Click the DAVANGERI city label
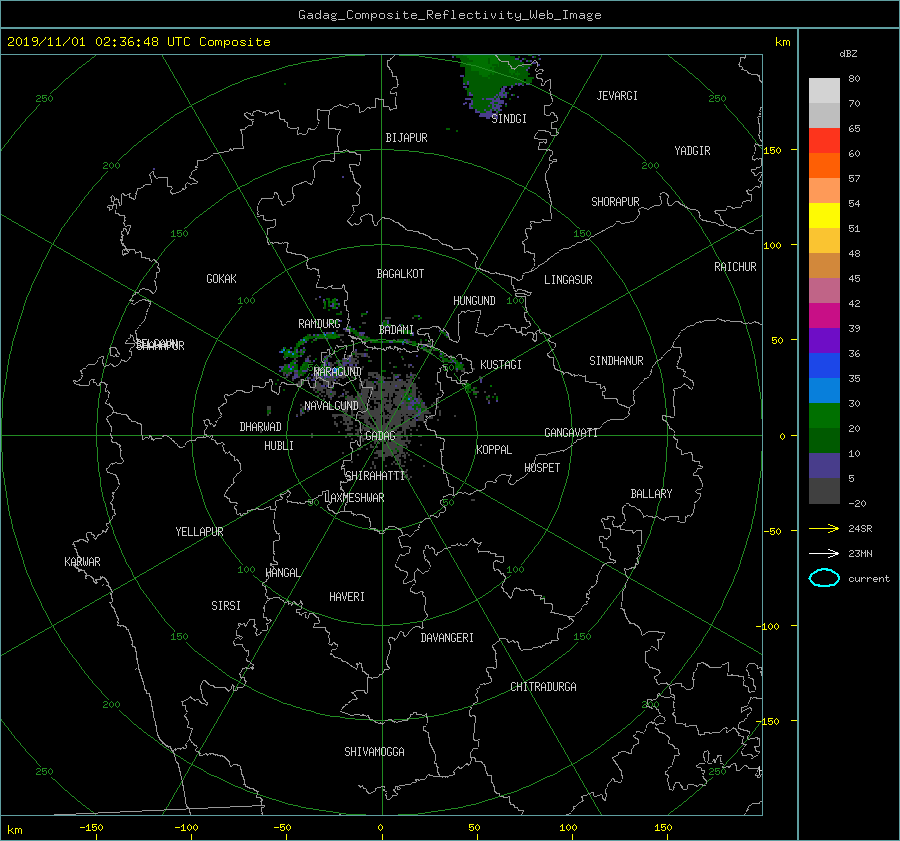 pos(447,638)
